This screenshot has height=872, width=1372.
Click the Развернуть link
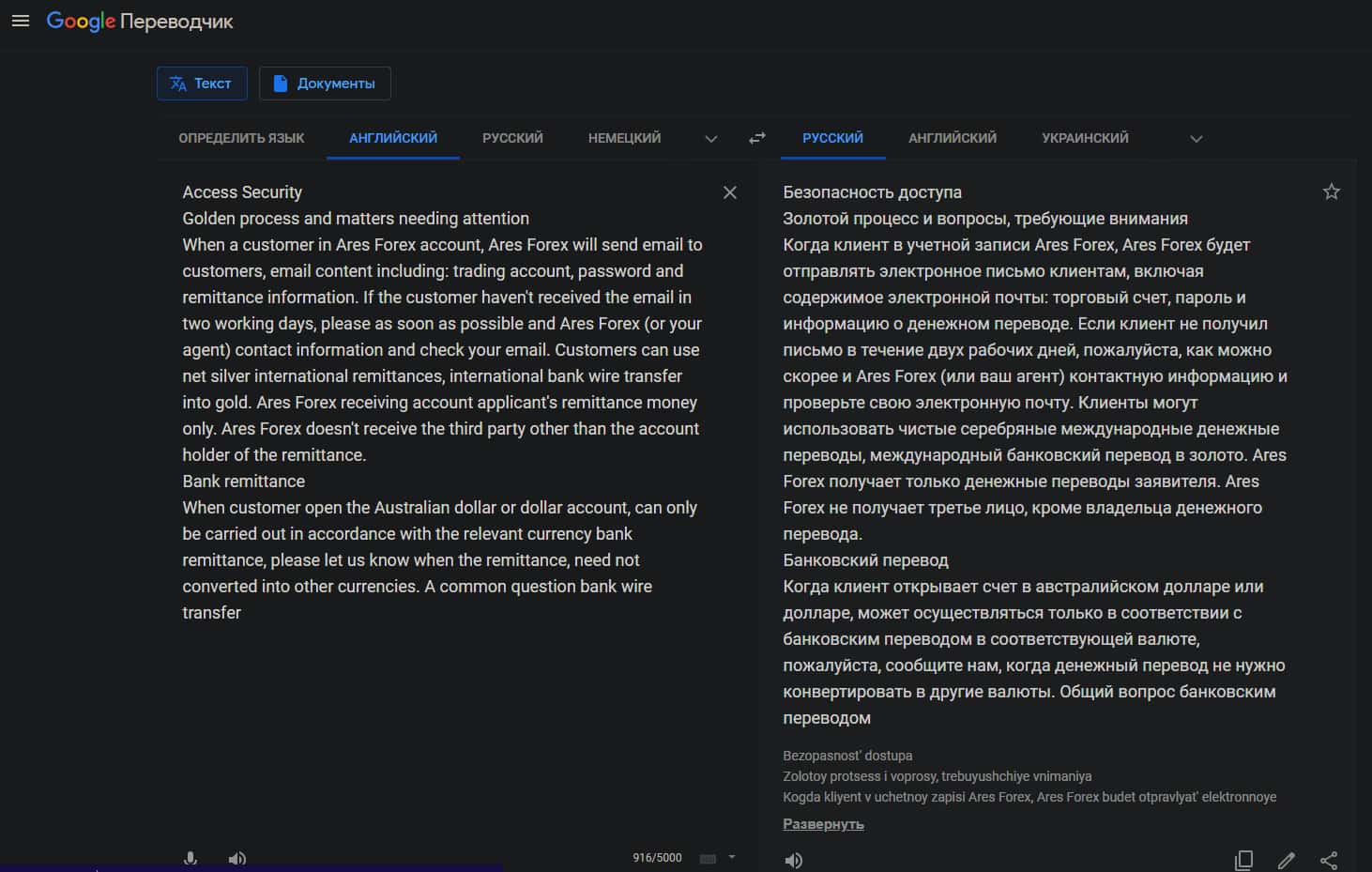[823, 824]
